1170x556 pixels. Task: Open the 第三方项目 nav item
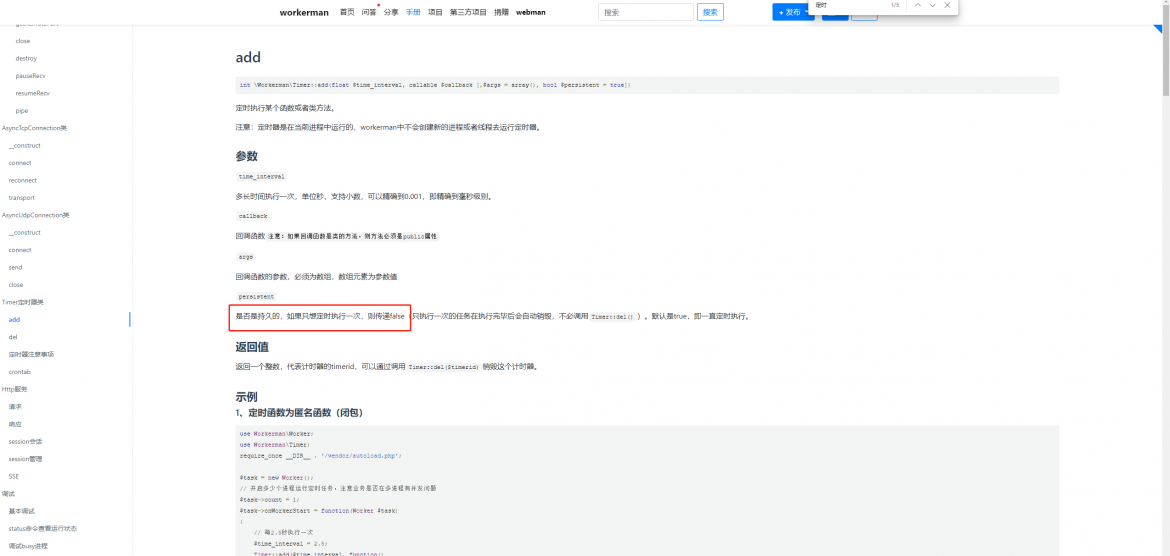click(468, 12)
